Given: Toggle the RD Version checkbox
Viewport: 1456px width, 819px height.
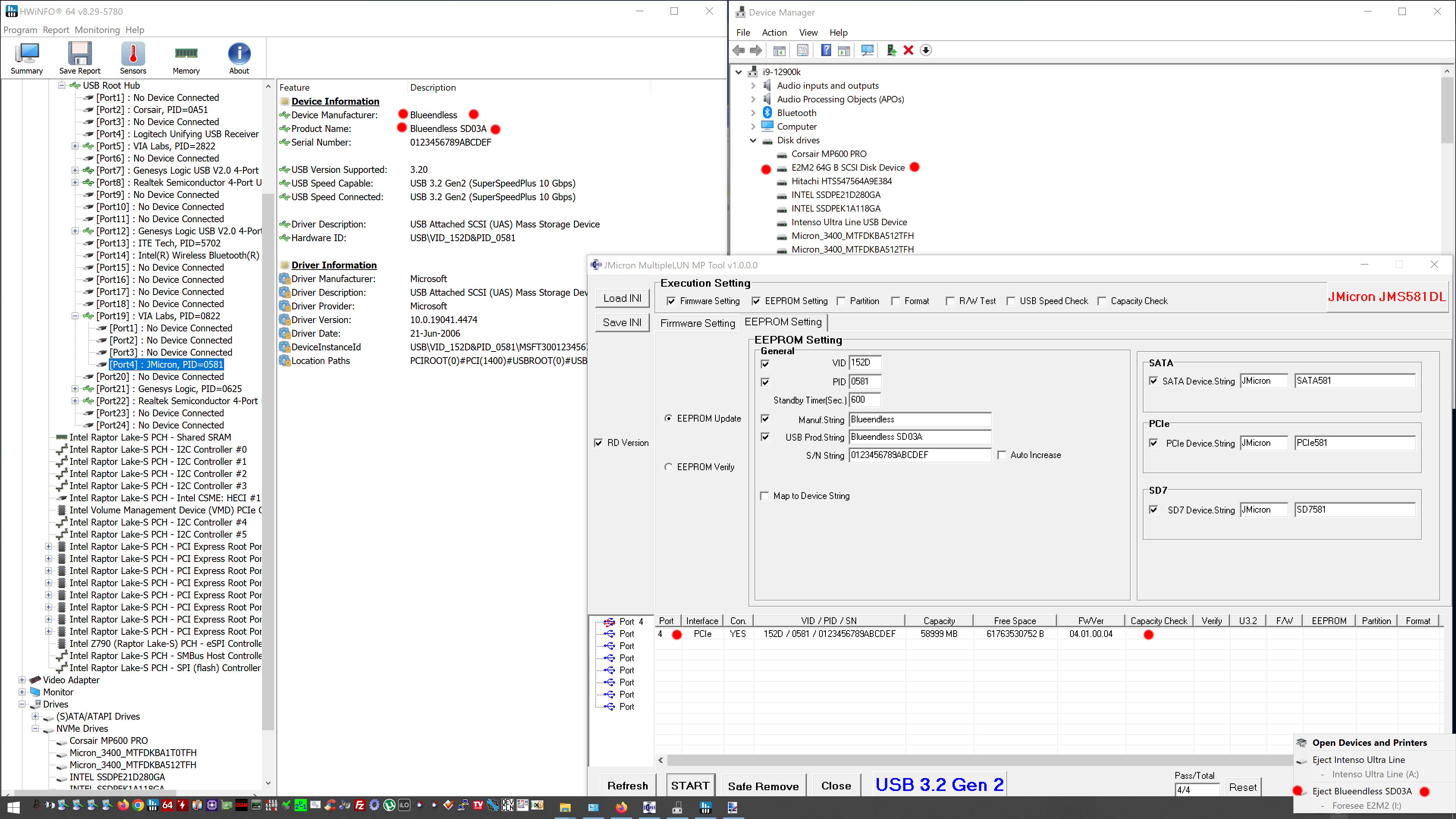Looking at the screenshot, I should [598, 443].
